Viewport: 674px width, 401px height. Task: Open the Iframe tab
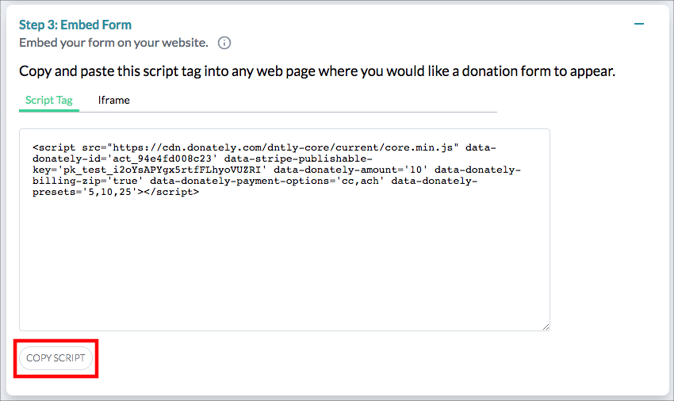coord(113,100)
